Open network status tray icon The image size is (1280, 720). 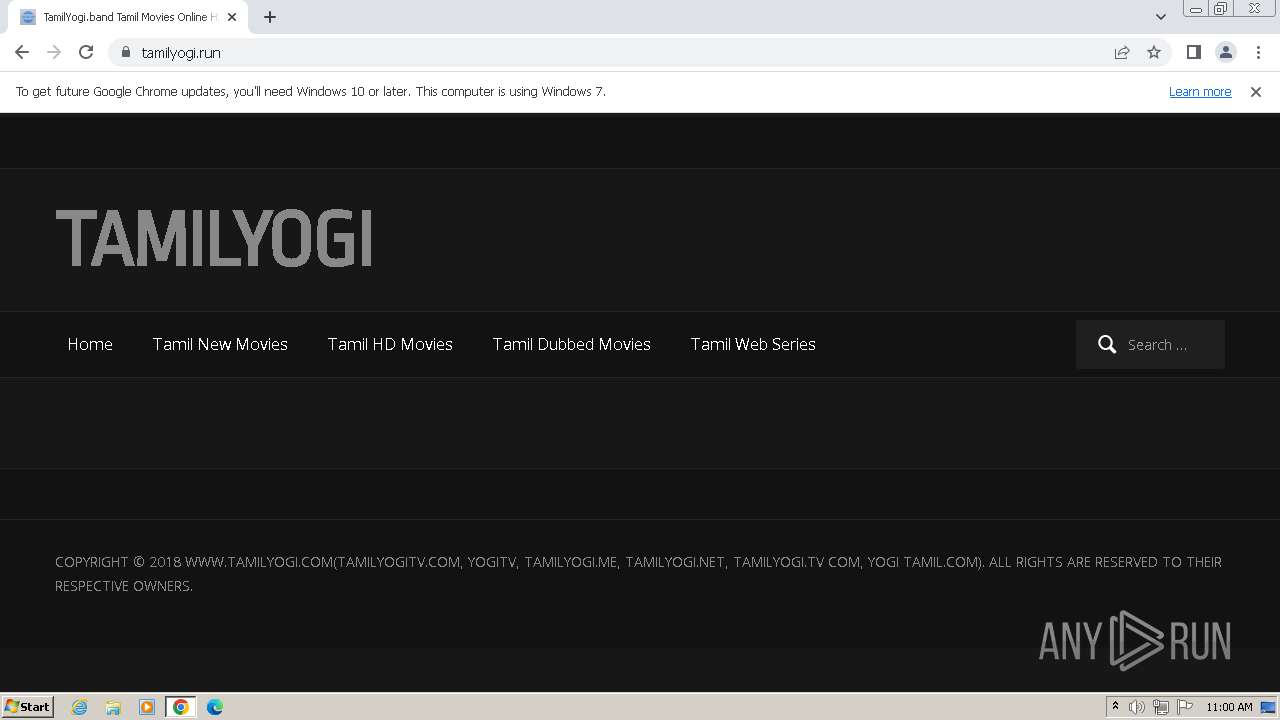pos(1161,707)
